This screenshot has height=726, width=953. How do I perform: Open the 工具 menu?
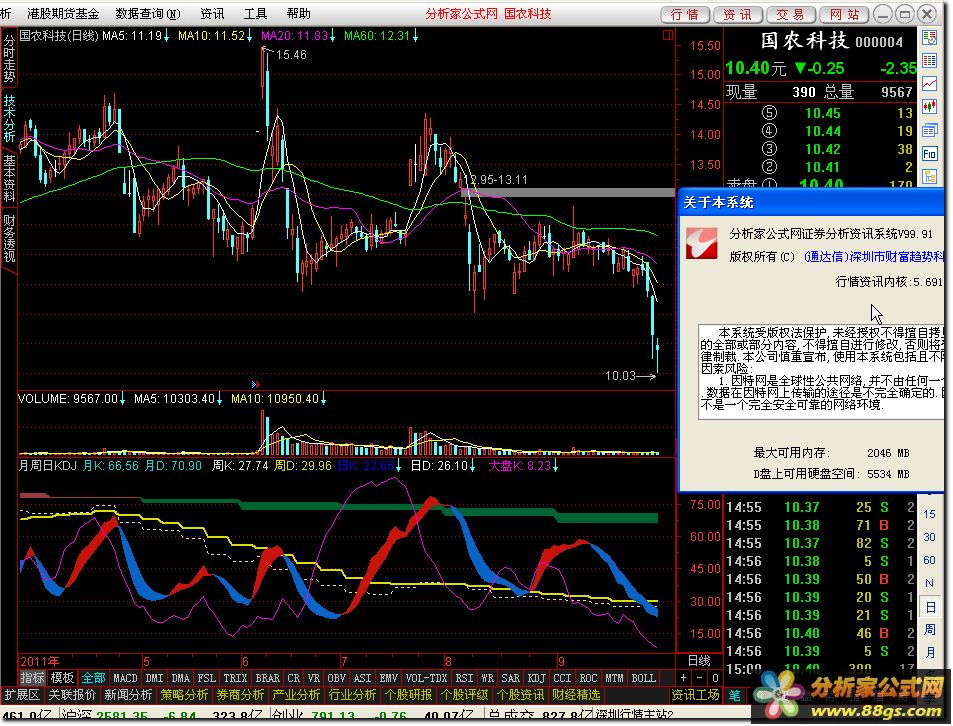point(255,13)
